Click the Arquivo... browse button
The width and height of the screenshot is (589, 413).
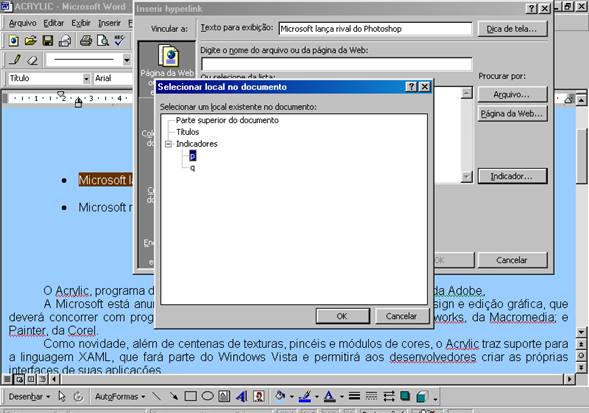point(512,94)
